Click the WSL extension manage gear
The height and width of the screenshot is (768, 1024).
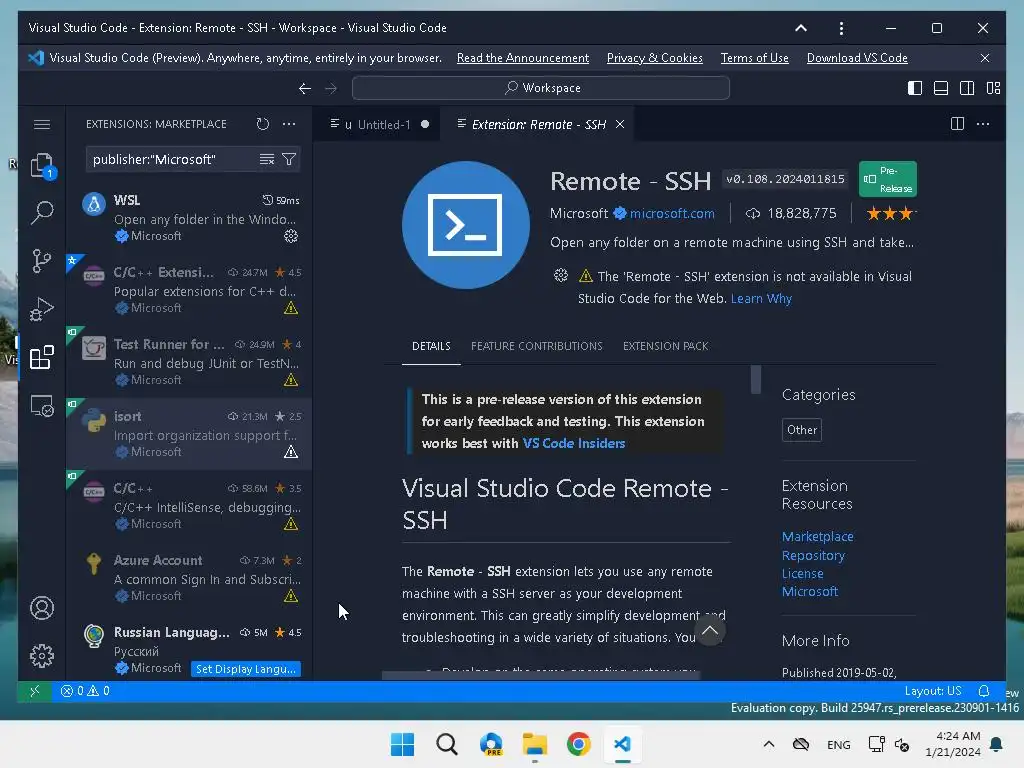291,236
